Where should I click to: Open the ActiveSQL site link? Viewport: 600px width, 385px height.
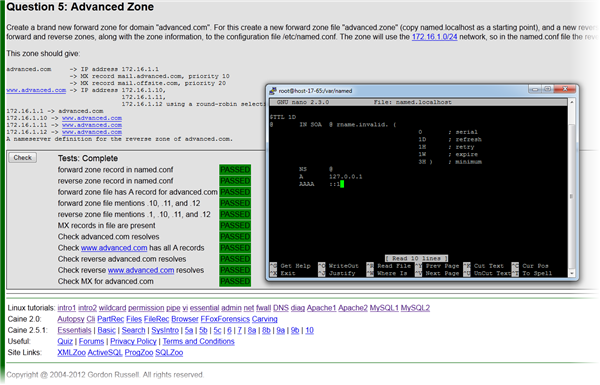point(105,352)
